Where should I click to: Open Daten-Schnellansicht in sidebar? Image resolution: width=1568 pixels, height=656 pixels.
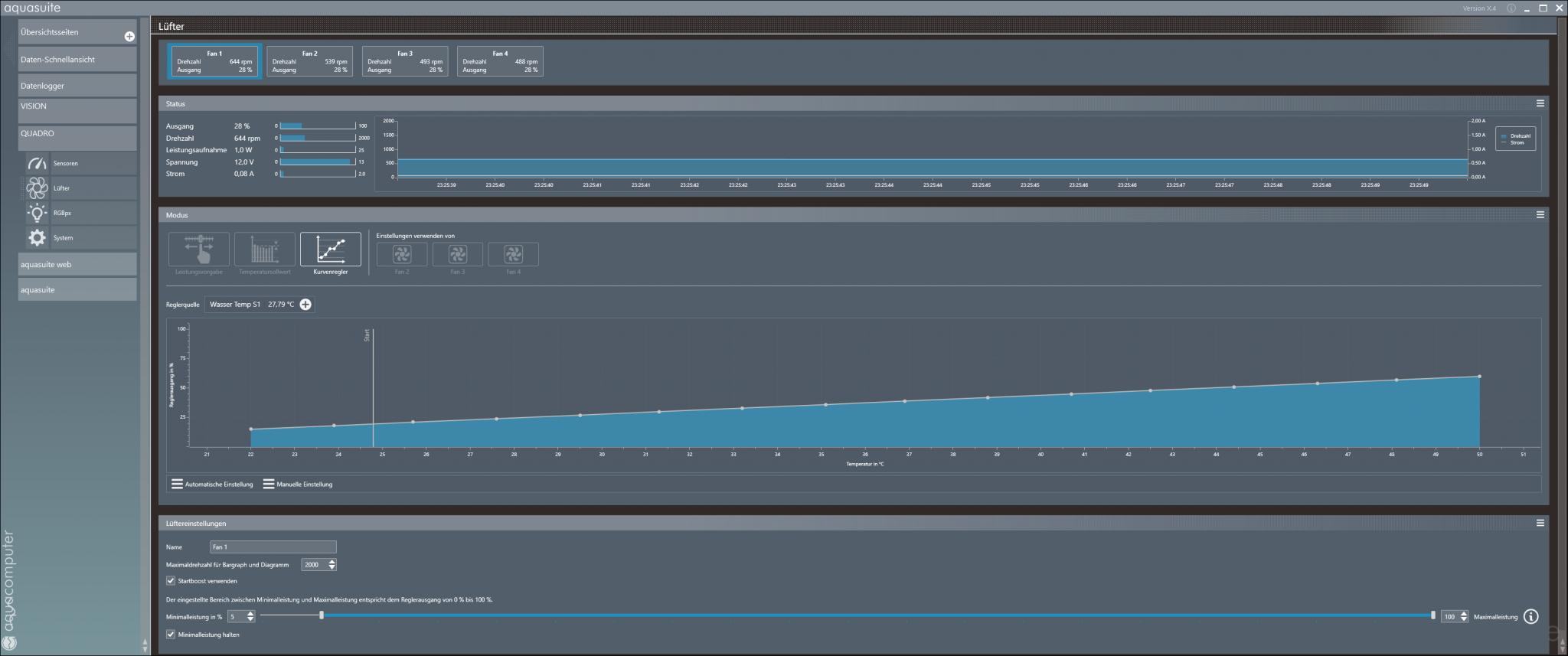(x=77, y=59)
